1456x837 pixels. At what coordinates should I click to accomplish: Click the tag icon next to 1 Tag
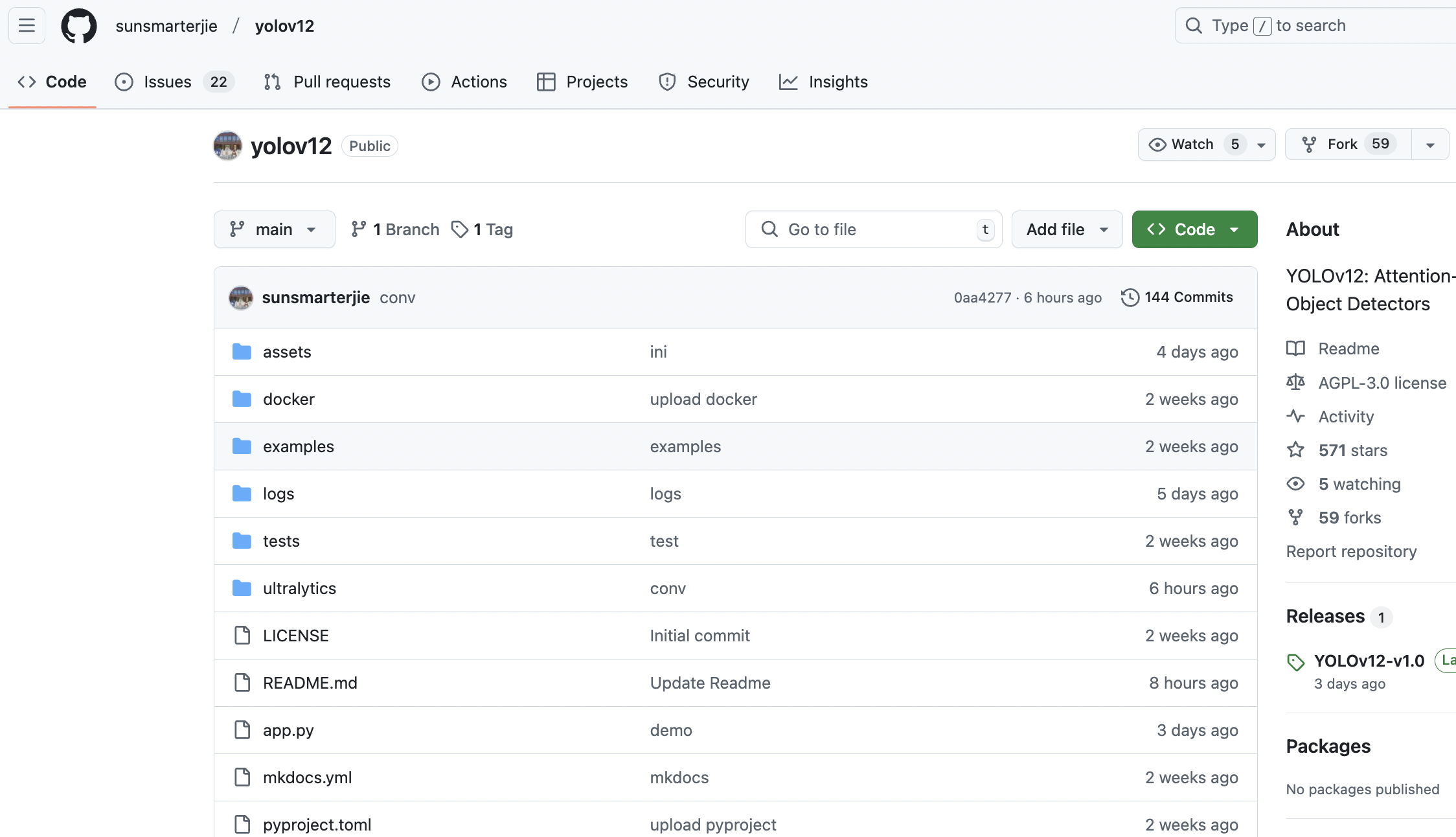460,229
